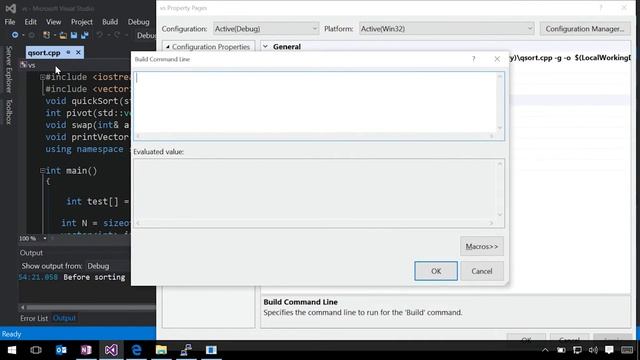This screenshot has width=640, height=360.
Task: Open the Platform dropdown
Action: (447, 29)
